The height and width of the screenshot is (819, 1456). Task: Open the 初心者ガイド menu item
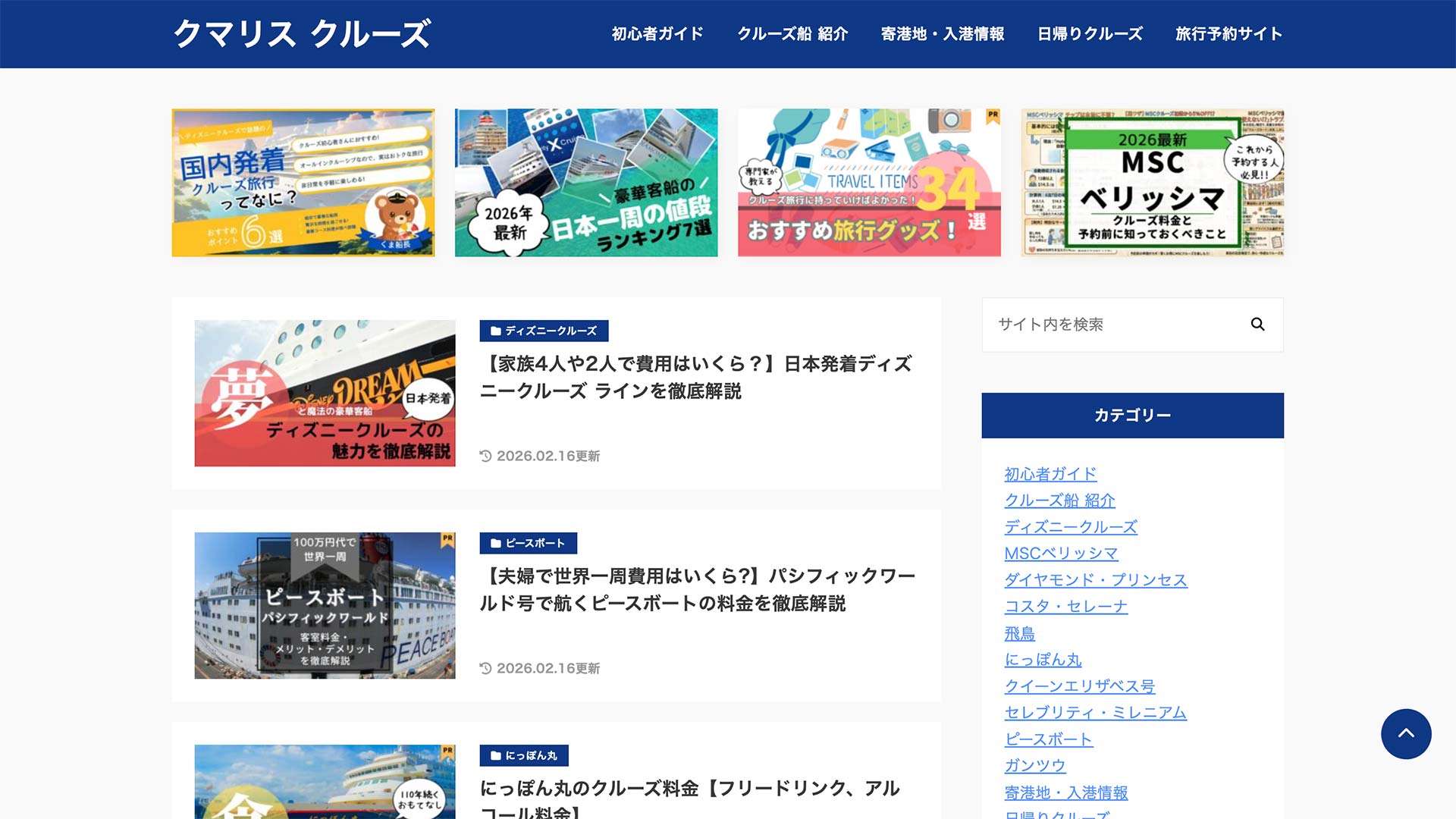click(657, 34)
